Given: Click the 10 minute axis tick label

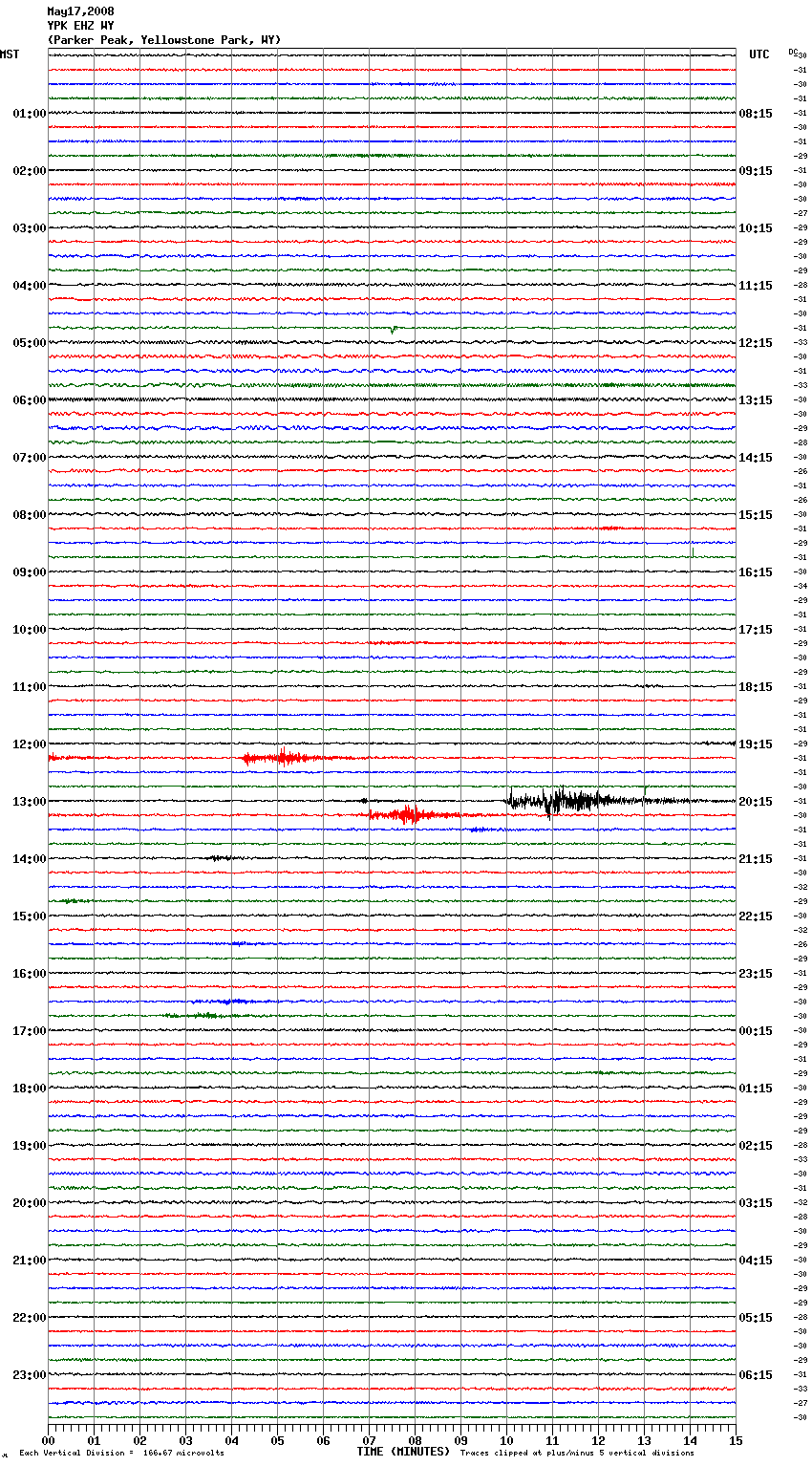Looking at the screenshot, I should tap(507, 1440).
